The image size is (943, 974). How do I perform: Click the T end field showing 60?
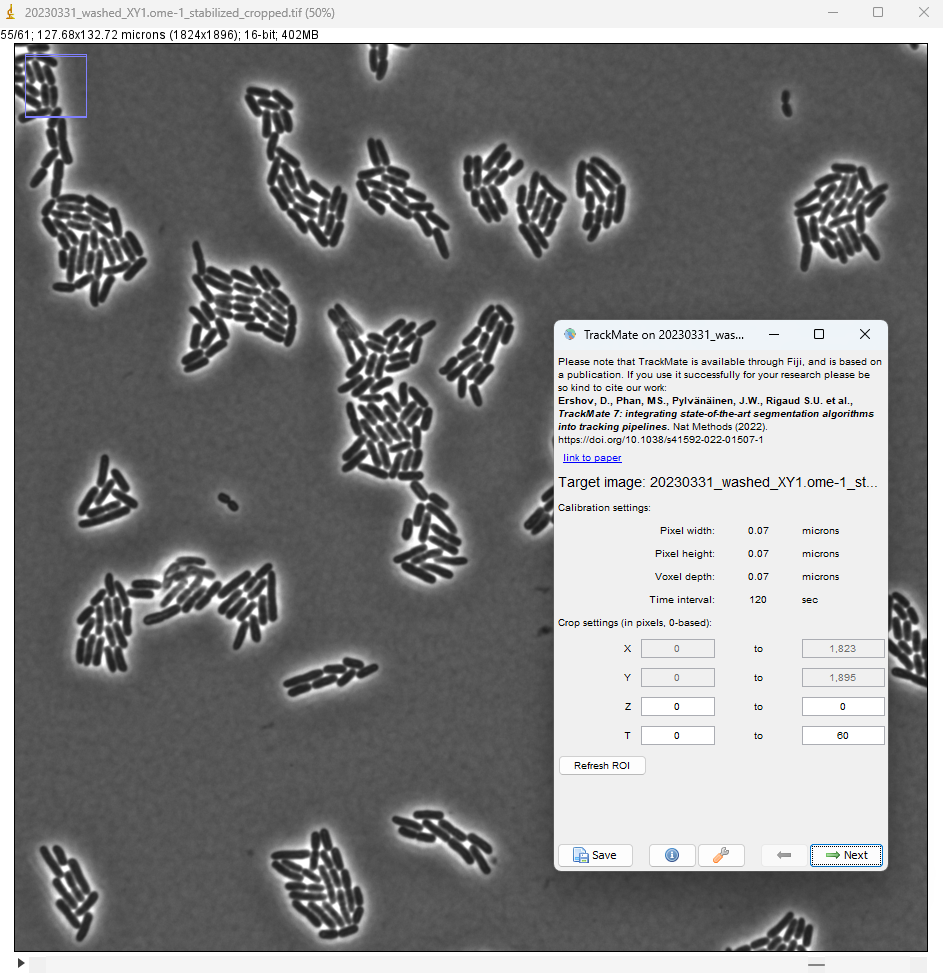(843, 735)
